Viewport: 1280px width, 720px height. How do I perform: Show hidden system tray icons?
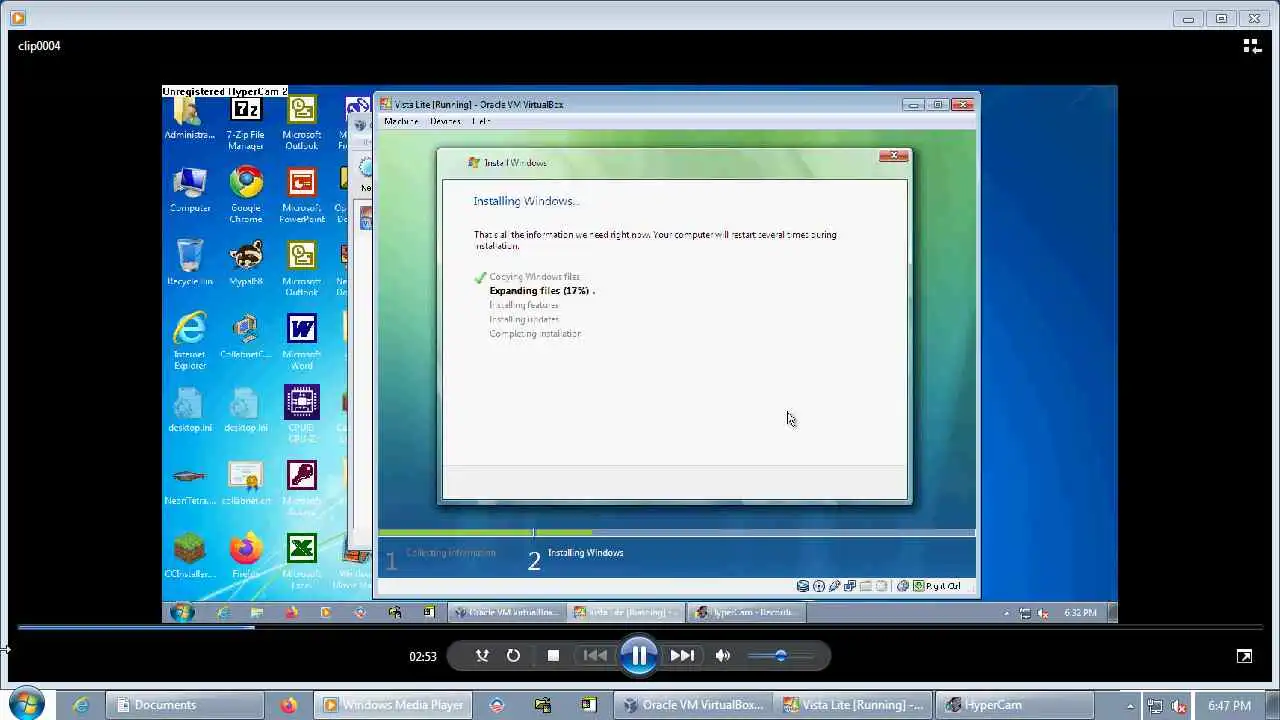pos(1130,706)
